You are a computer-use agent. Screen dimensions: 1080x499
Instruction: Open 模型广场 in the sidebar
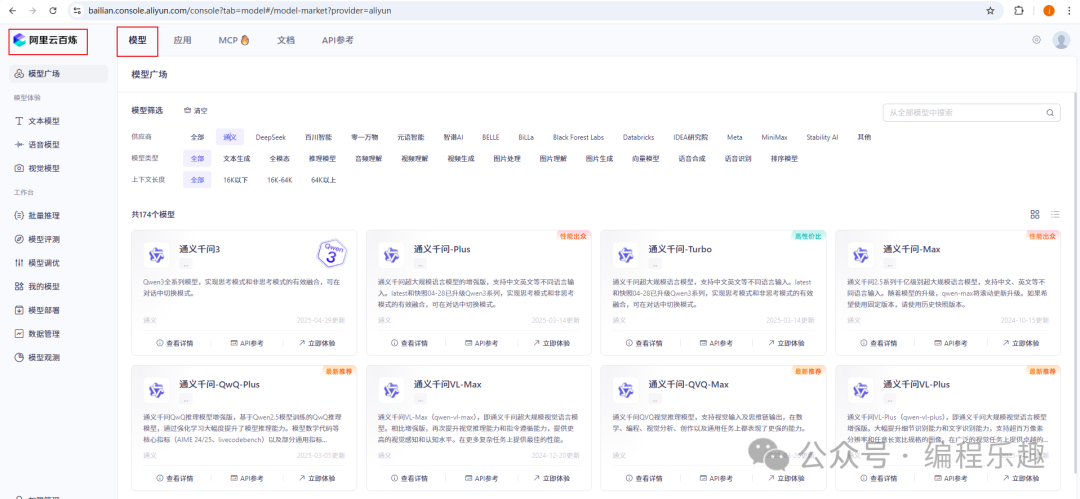[x=59, y=74]
